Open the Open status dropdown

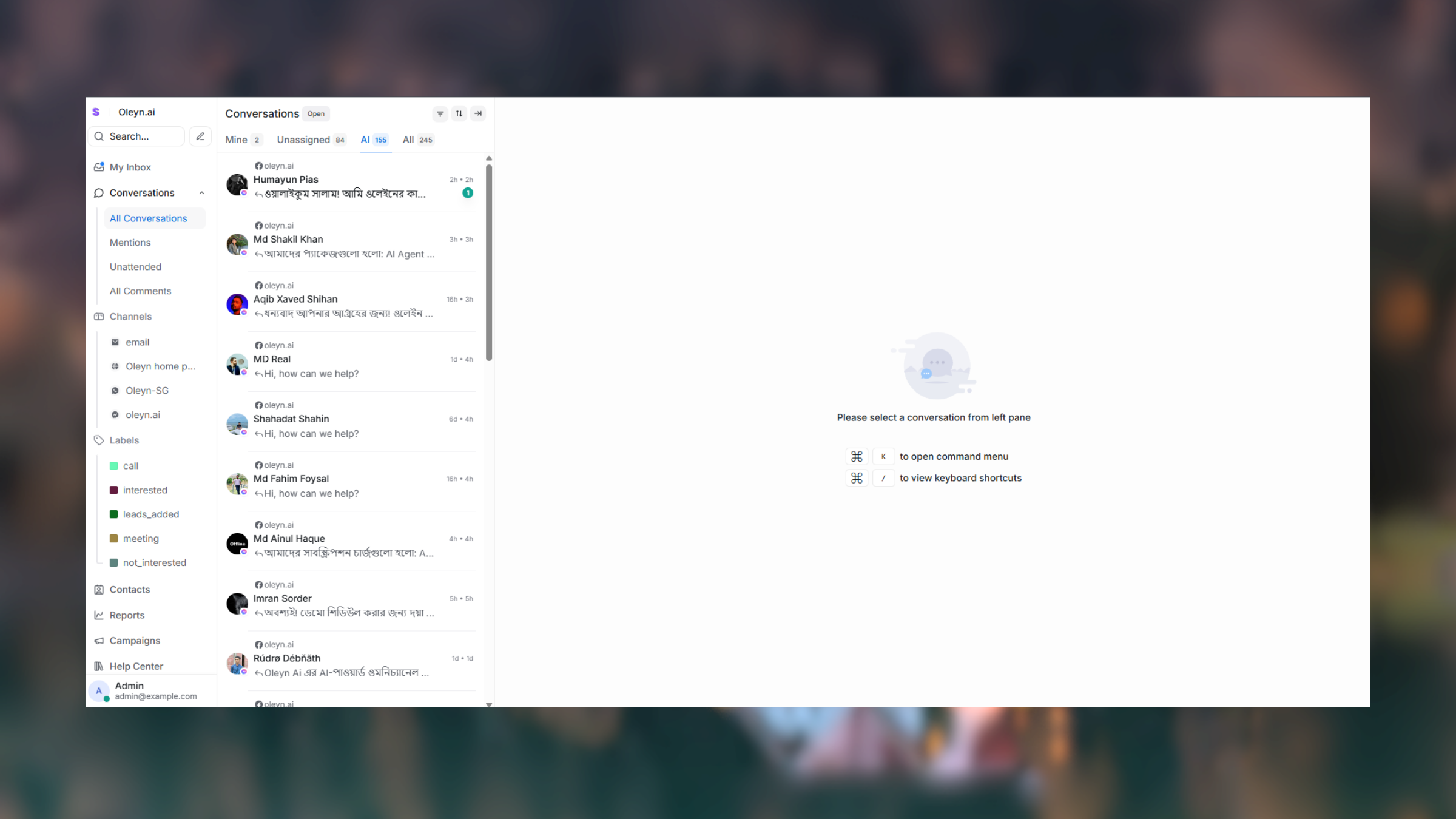click(x=315, y=113)
